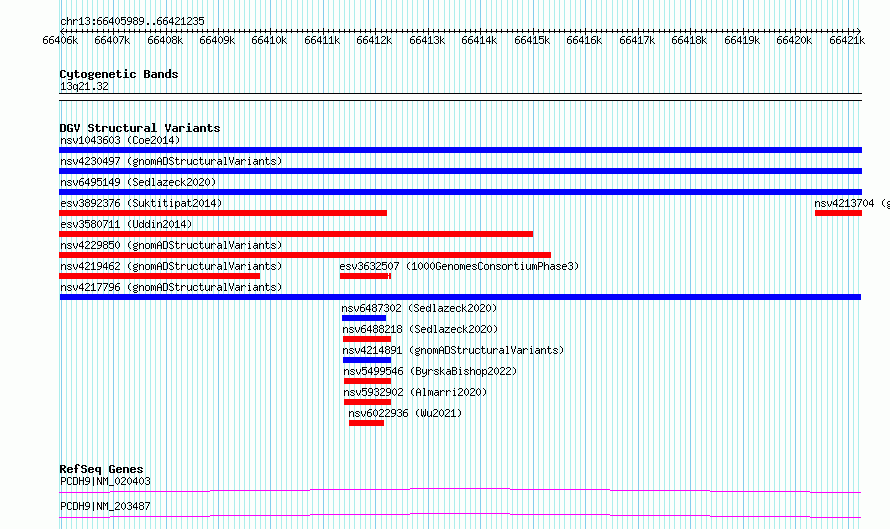Click the nsv1043603 (Coe2014) blue variant bar
Viewport: 890px width, 529px height.
click(460, 150)
